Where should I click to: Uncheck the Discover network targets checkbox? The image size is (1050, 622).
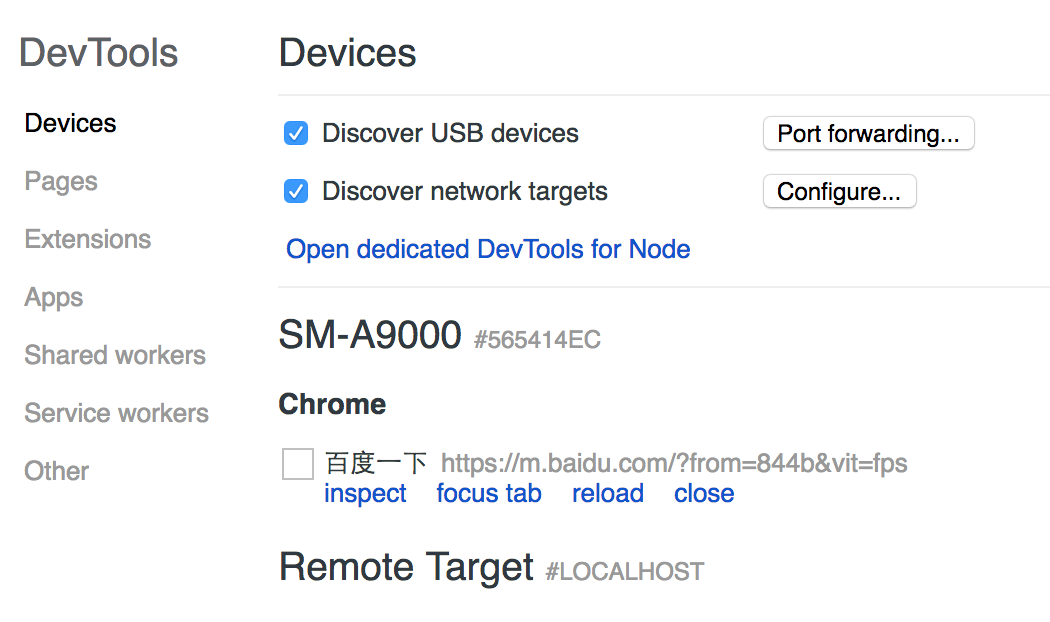click(x=296, y=191)
